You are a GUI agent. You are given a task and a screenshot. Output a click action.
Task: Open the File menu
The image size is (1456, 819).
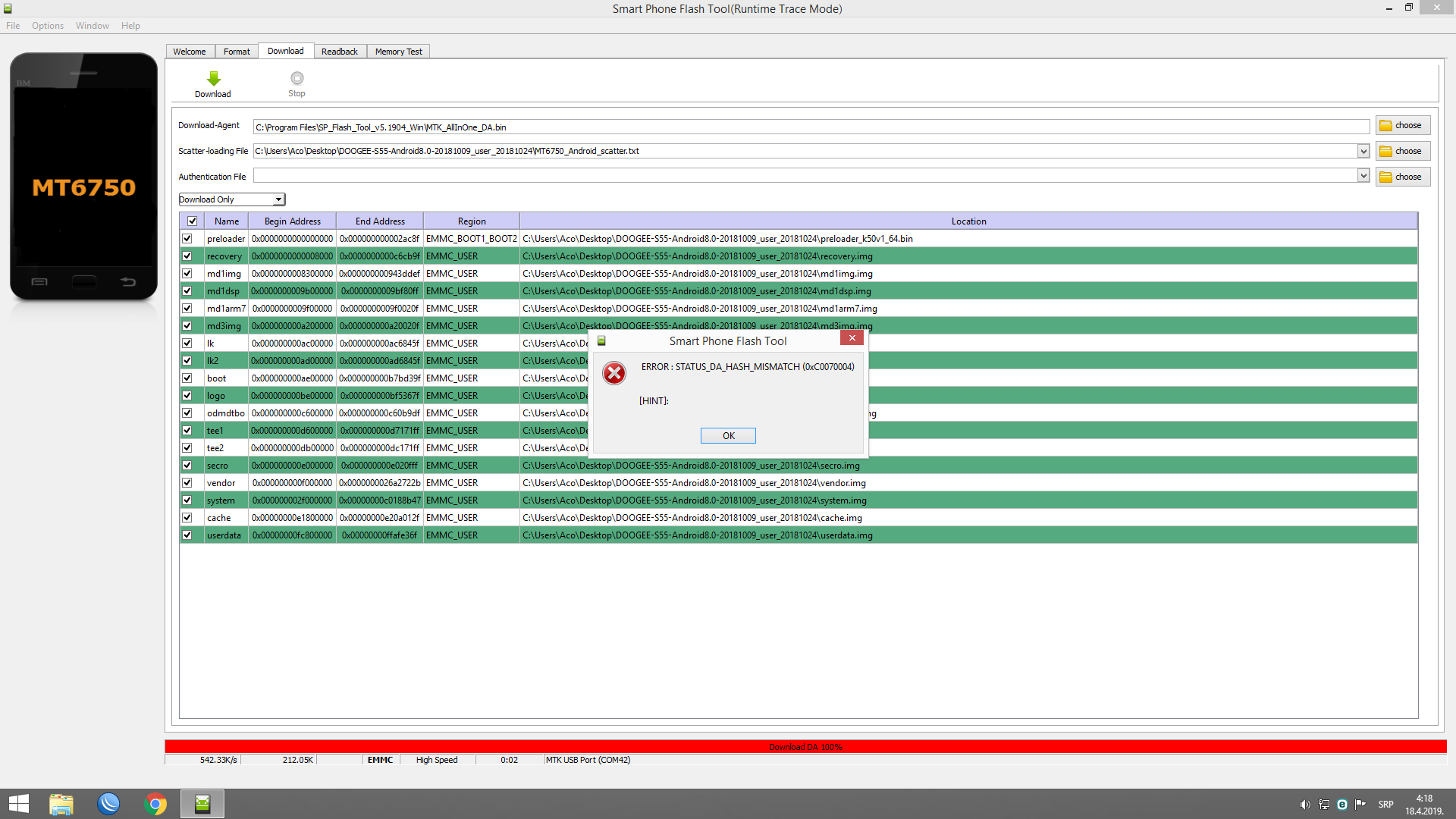[13, 26]
